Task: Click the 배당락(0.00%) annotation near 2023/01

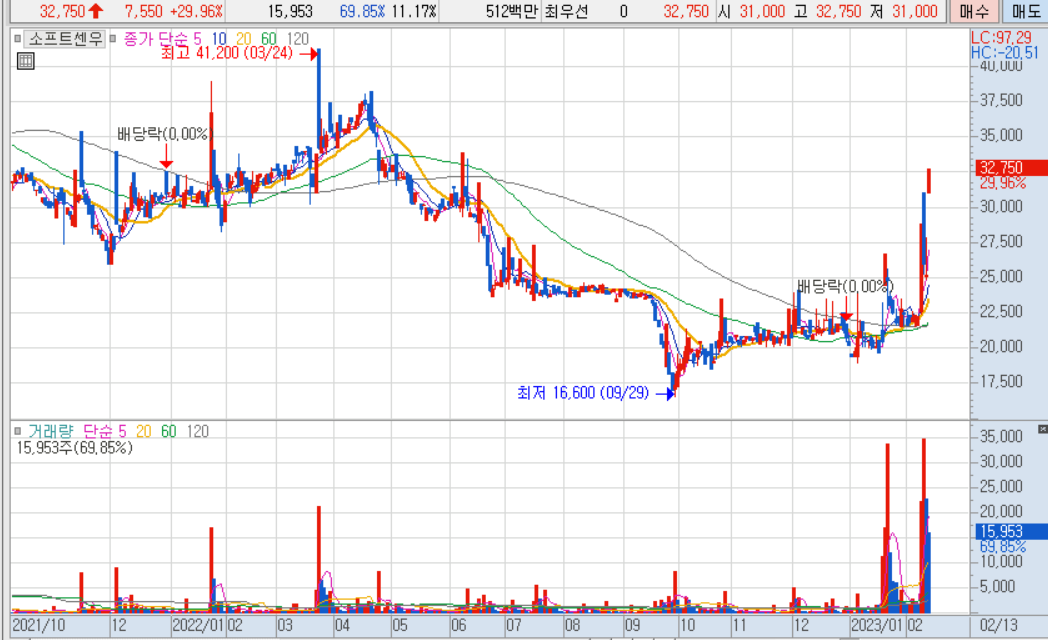Action: 845,287
